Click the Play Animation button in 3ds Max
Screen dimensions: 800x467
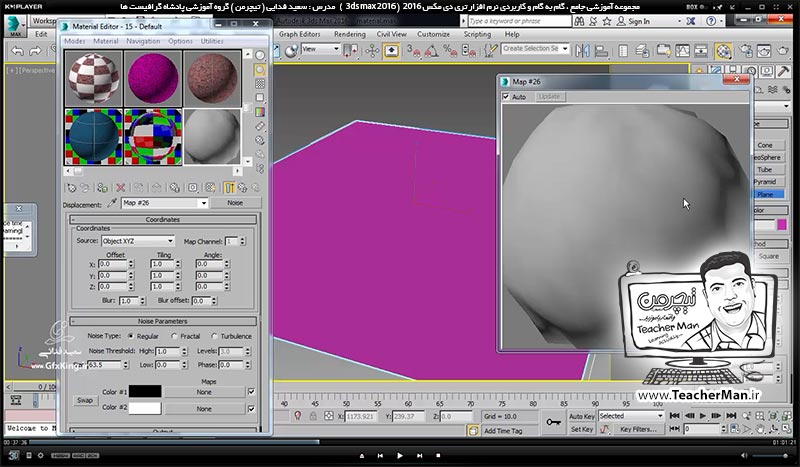(703, 416)
